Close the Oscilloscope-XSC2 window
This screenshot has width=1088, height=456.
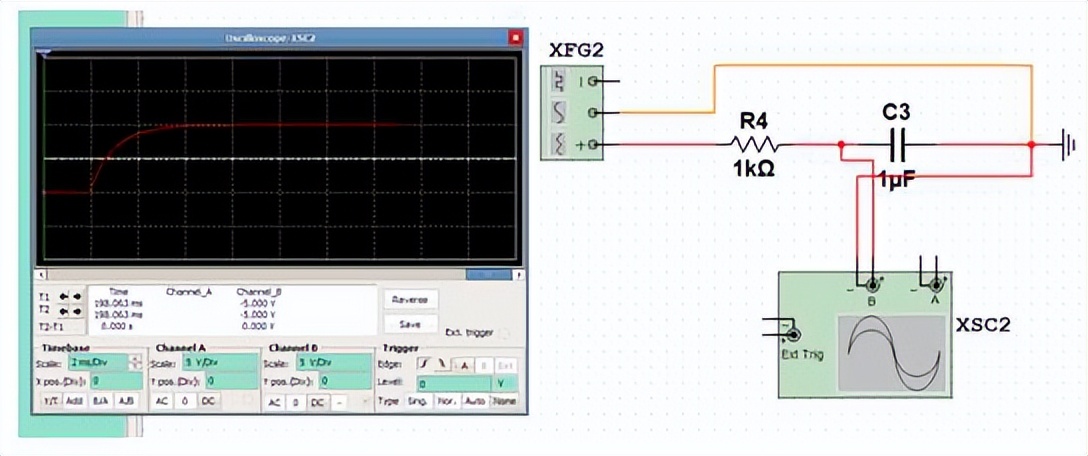[x=515, y=37]
